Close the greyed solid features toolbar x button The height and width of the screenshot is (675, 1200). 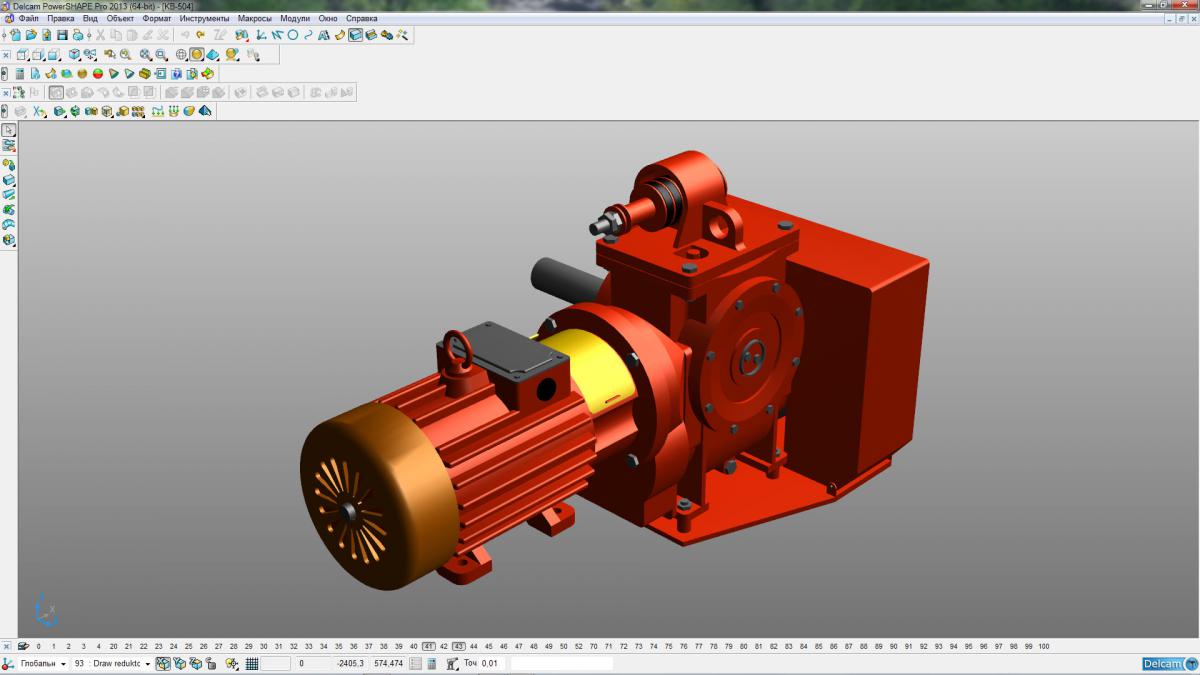pyautogui.click(x=6, y=92)
